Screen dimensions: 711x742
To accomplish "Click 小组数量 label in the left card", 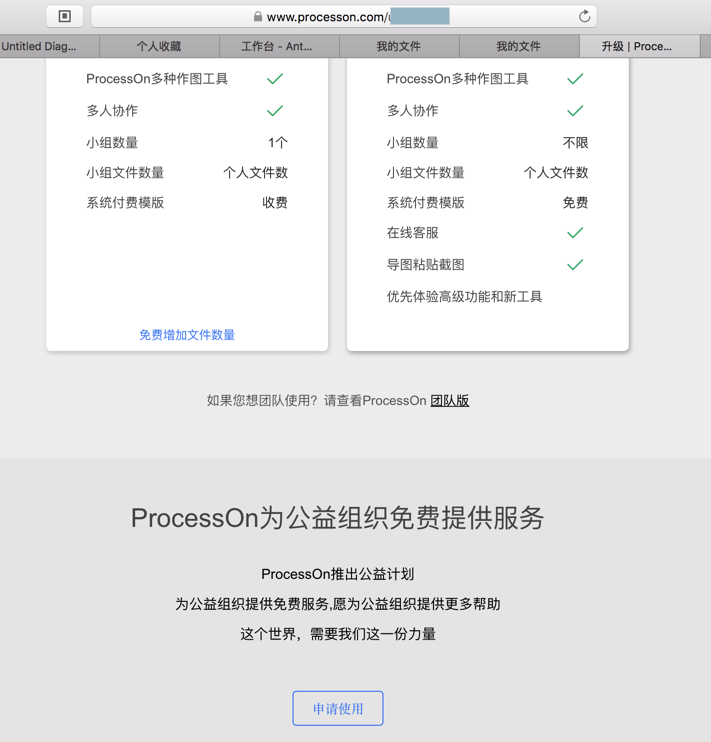I will 112,143.
